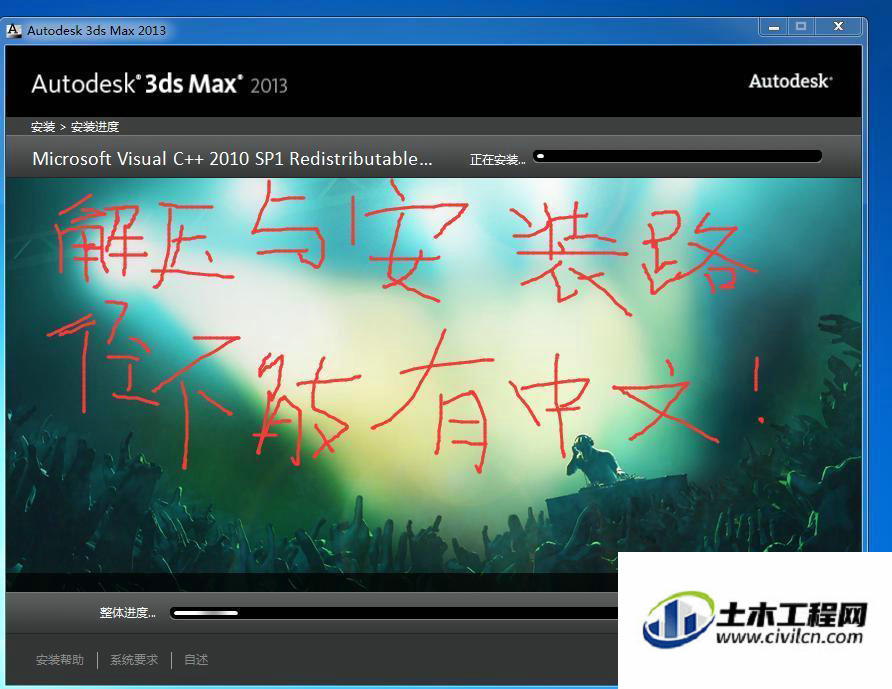Click the 安装 > 安装进度 breadcrumb text
This screenshot has height=689, width=892.
[75, 127]
